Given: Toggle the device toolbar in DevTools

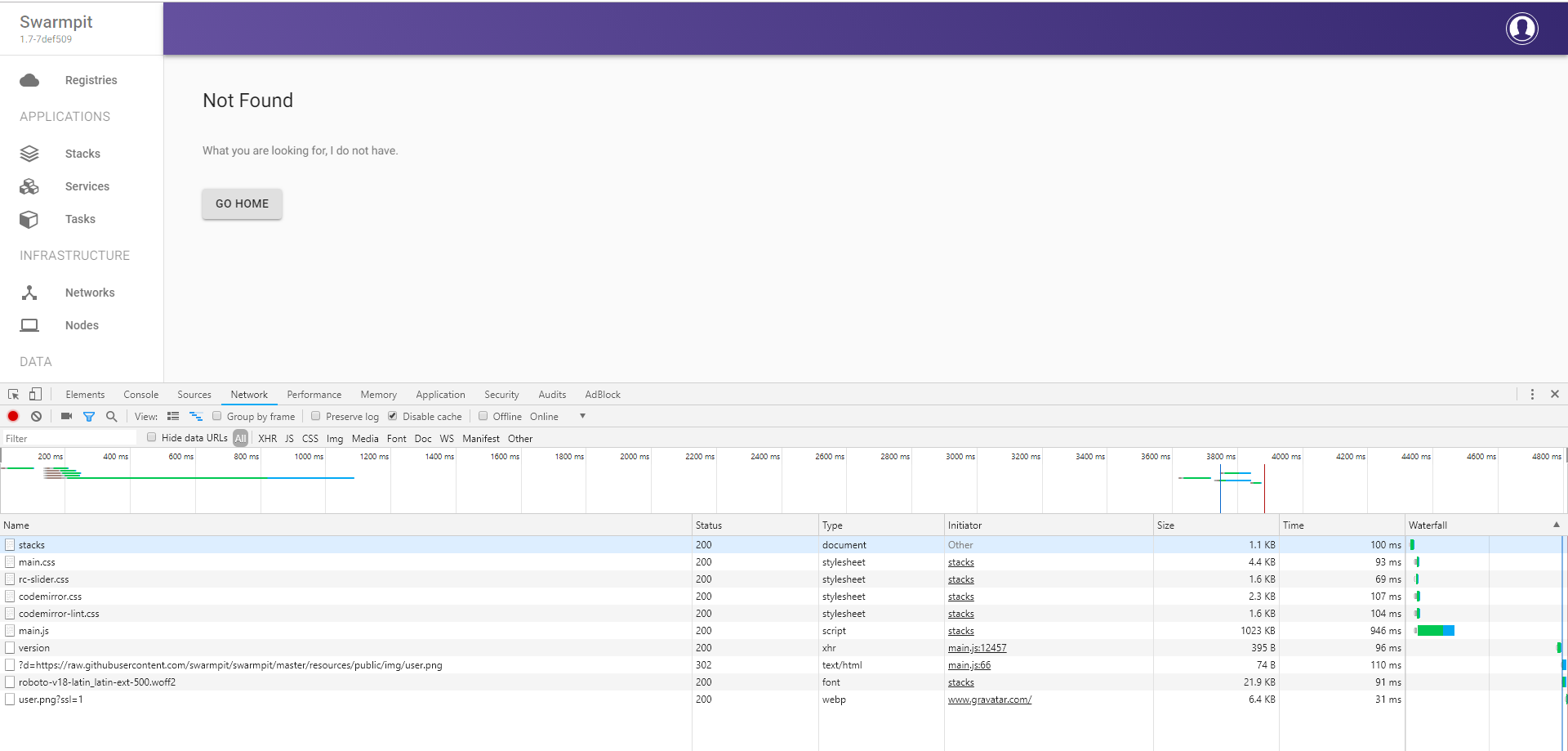Looking at the screenshot, I should click(x=35, y=394).
